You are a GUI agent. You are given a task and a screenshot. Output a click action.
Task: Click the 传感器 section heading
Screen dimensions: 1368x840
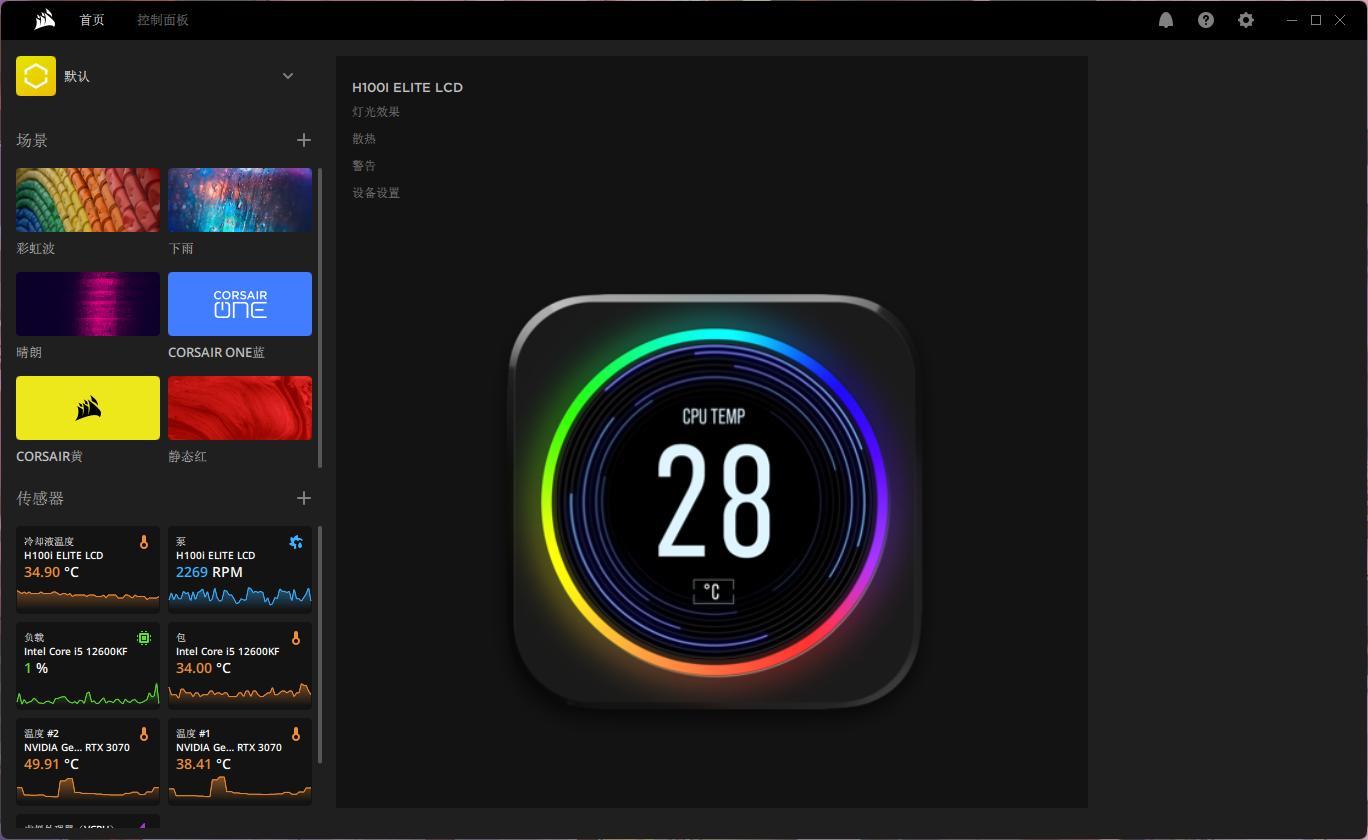click(40, 498)
